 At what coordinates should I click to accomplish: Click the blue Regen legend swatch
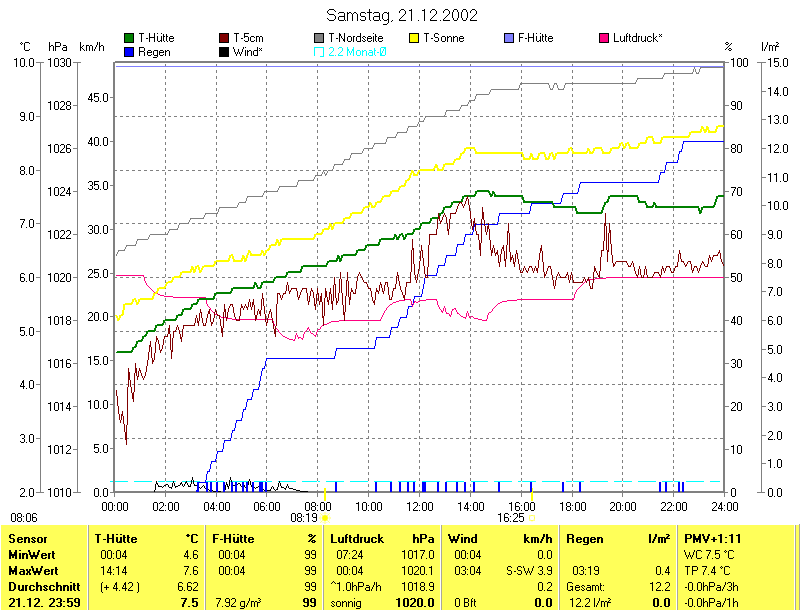click(x=129, y=51)
